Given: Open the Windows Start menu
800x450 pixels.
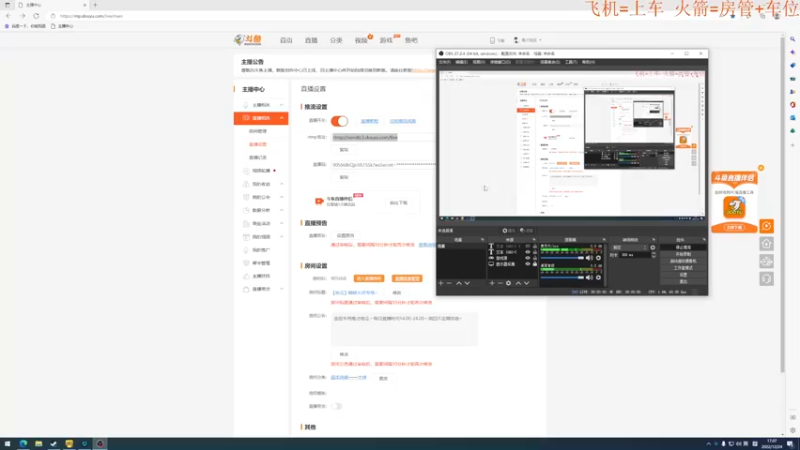Looking at the screenshot, I should click(7, 444).
